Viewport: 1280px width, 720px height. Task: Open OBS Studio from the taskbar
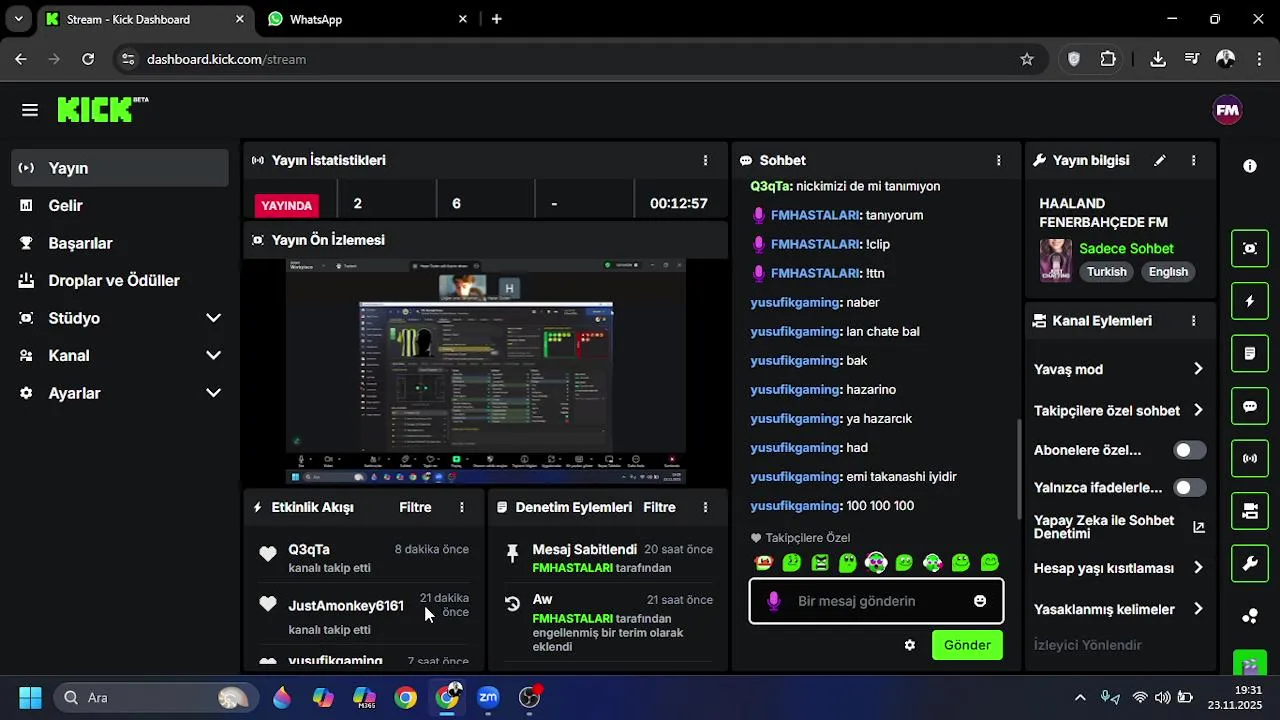tap(530, 698)
